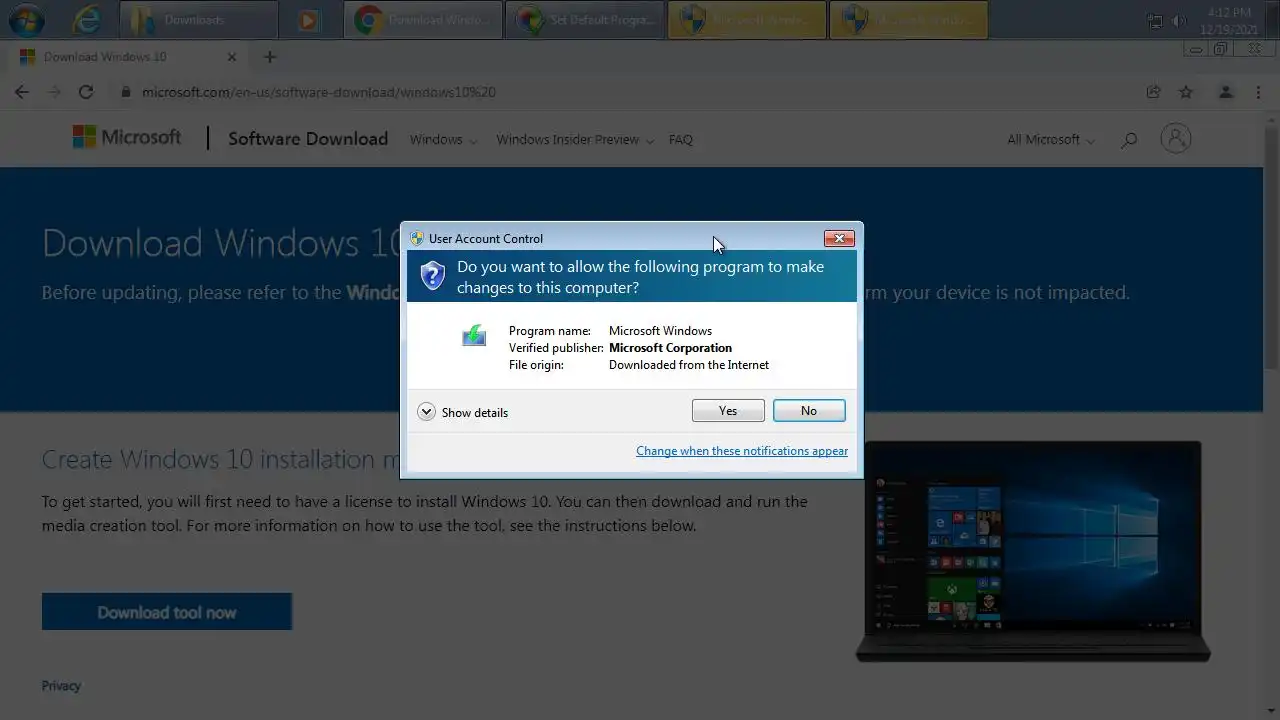Click the second shield taskbar button
The image size is (1280, 720).
[909, 19]
